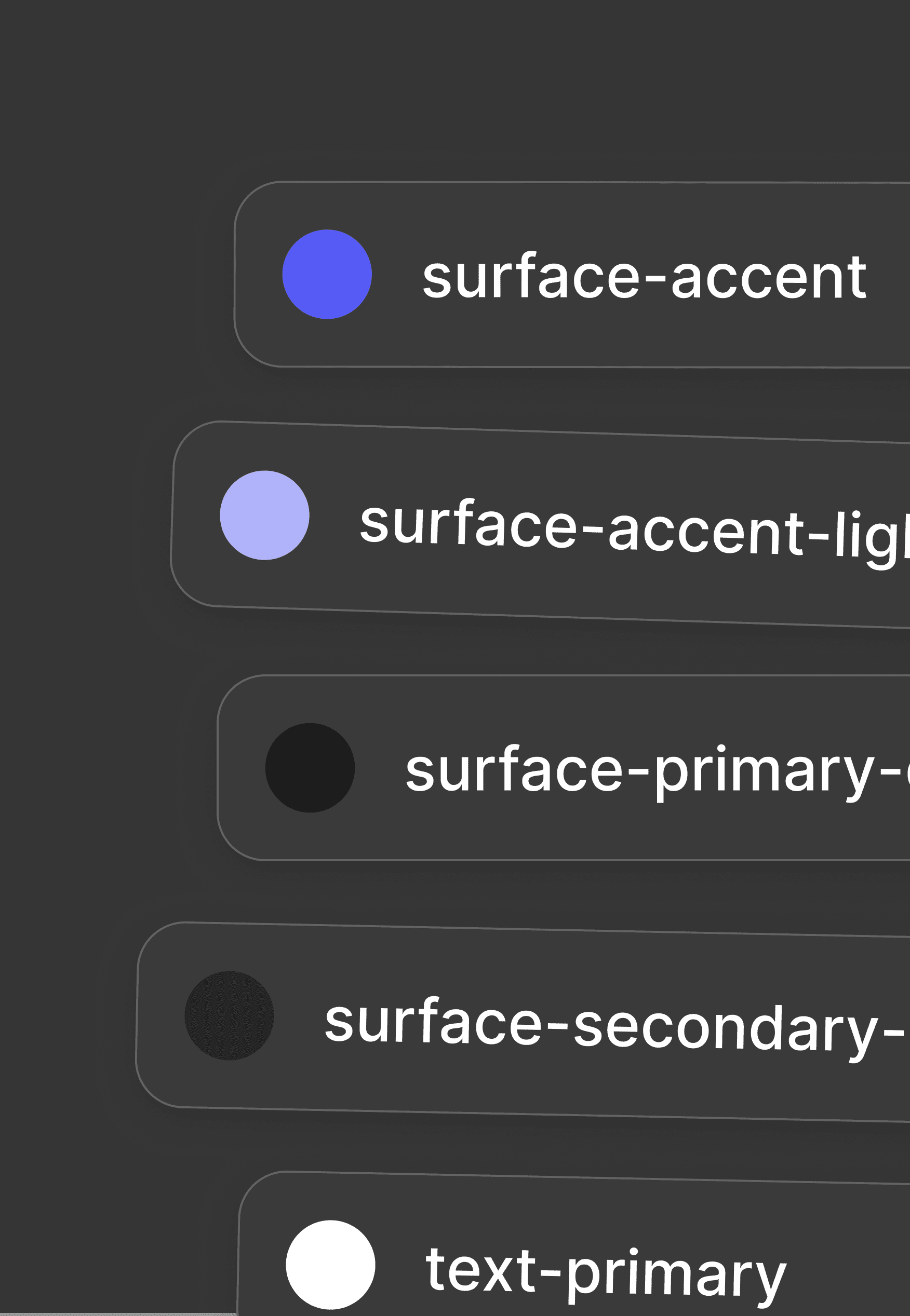Click the "surface-accent" token label
910x1316 pixels.
click(x=643, y=277)
